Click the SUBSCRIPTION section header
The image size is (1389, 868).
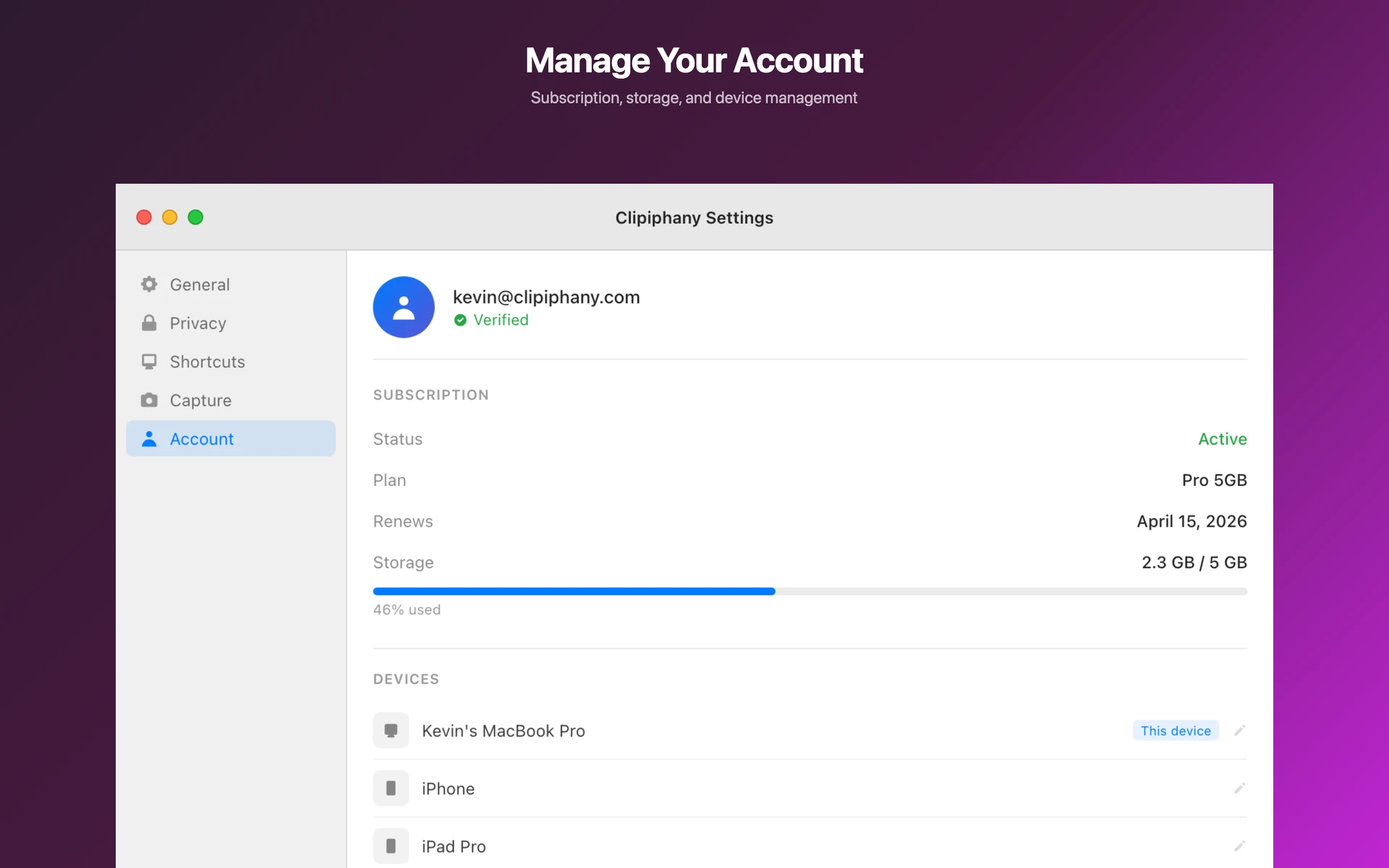coord(430,395)
